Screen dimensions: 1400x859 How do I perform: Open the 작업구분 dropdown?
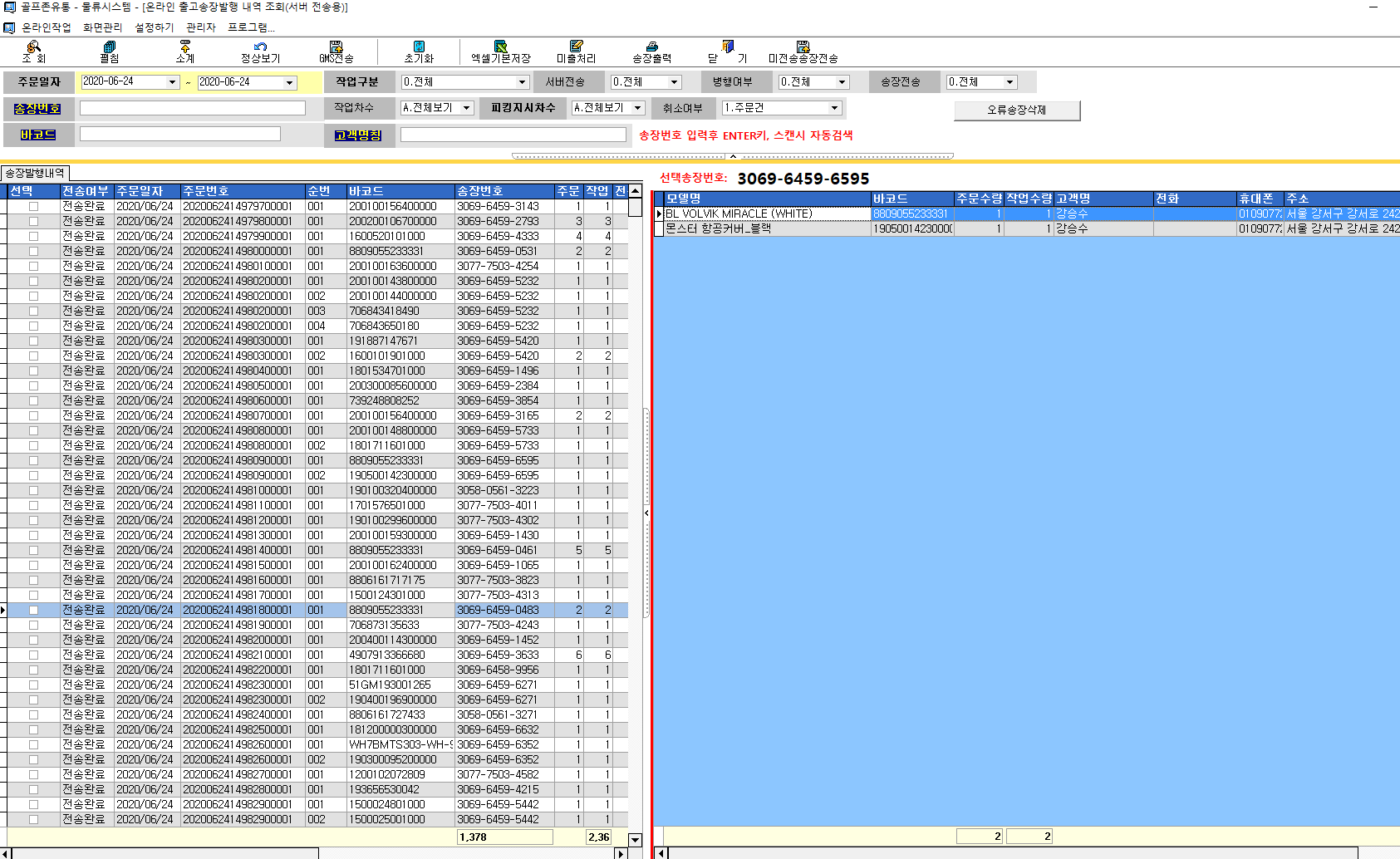[522, 82]
